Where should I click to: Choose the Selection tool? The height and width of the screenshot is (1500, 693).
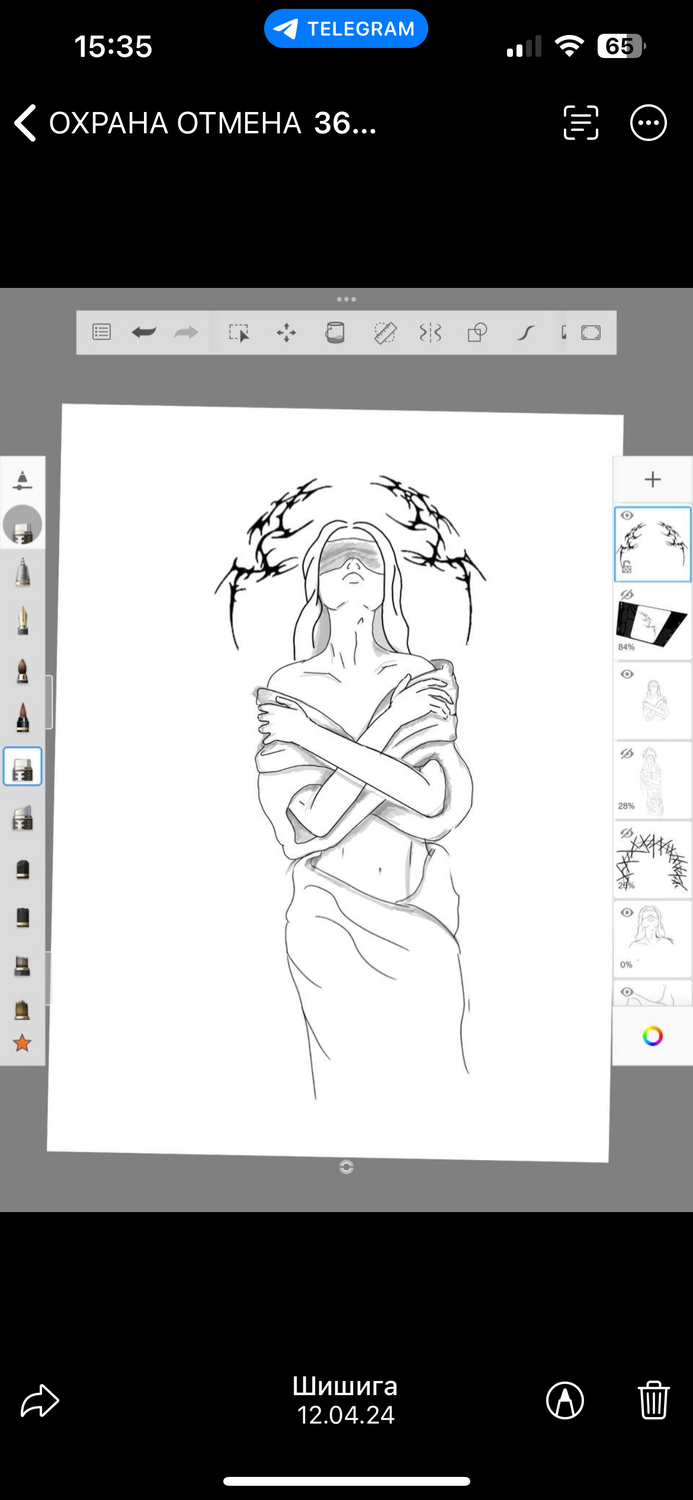238,333
